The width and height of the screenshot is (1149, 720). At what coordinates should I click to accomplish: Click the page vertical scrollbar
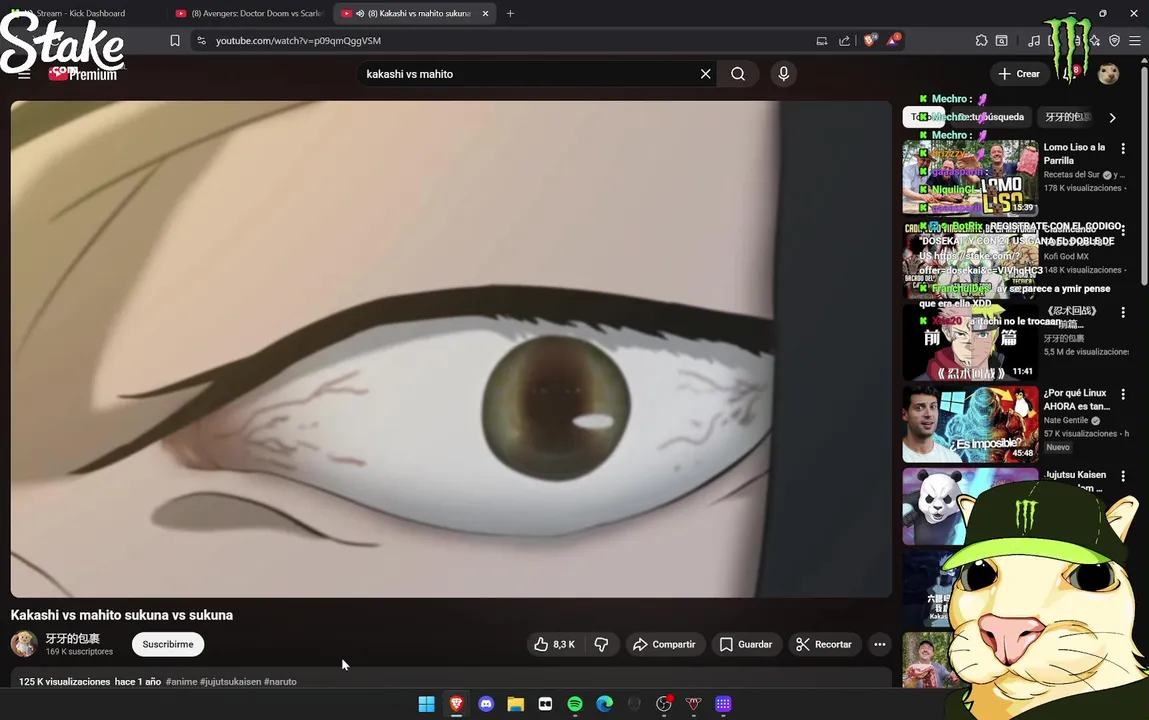click(1144, 176)
